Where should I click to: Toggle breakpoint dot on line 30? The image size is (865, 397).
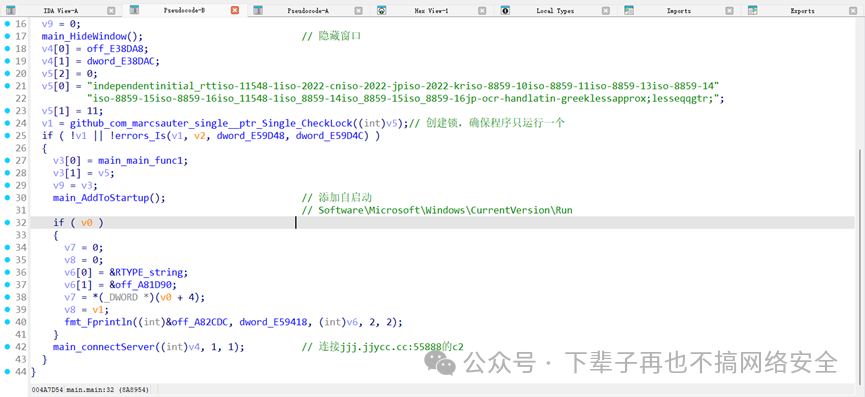click(x=7, y=198)
